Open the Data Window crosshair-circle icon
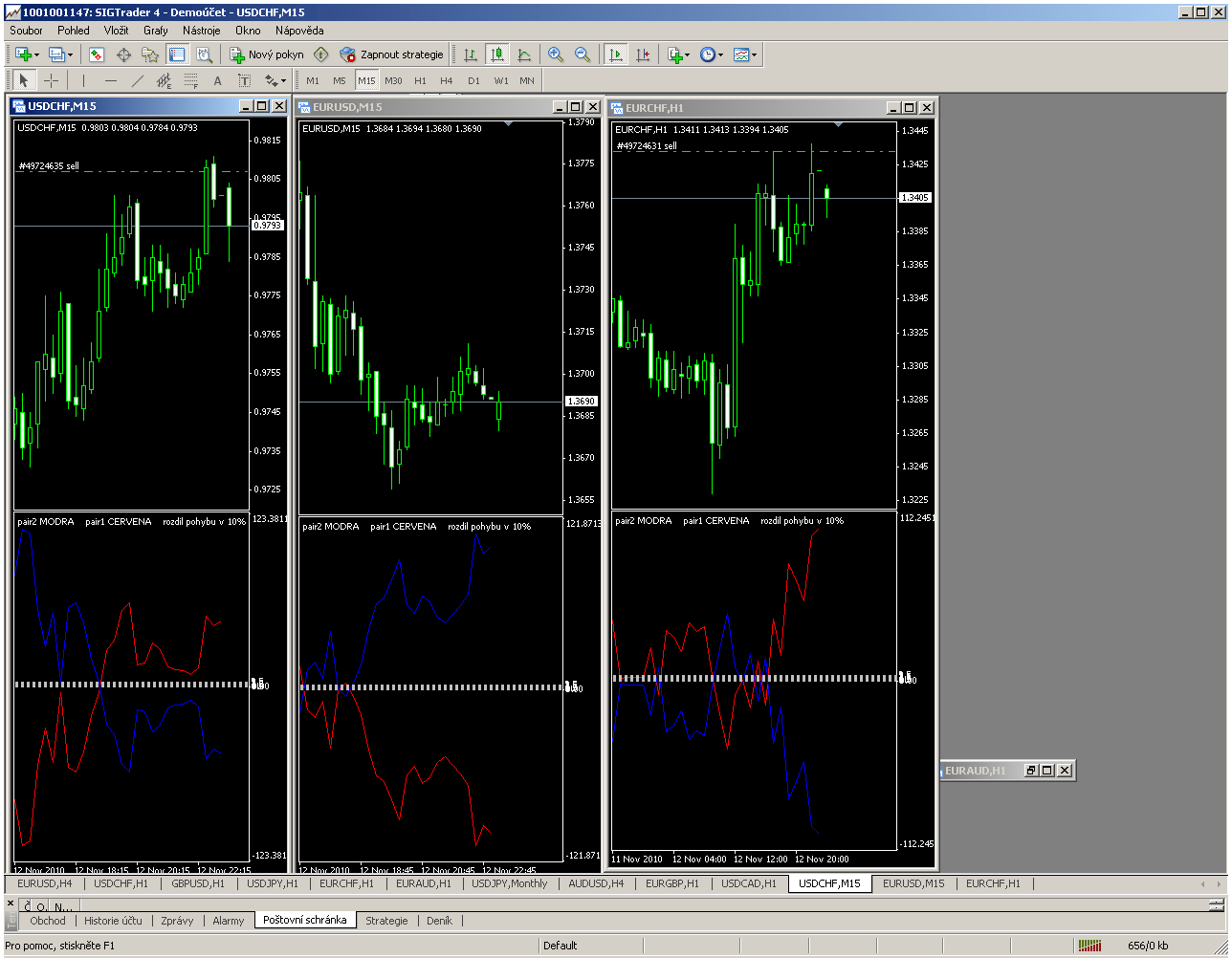The width and height of the screenshot is (1232, 958). point(123,54)
